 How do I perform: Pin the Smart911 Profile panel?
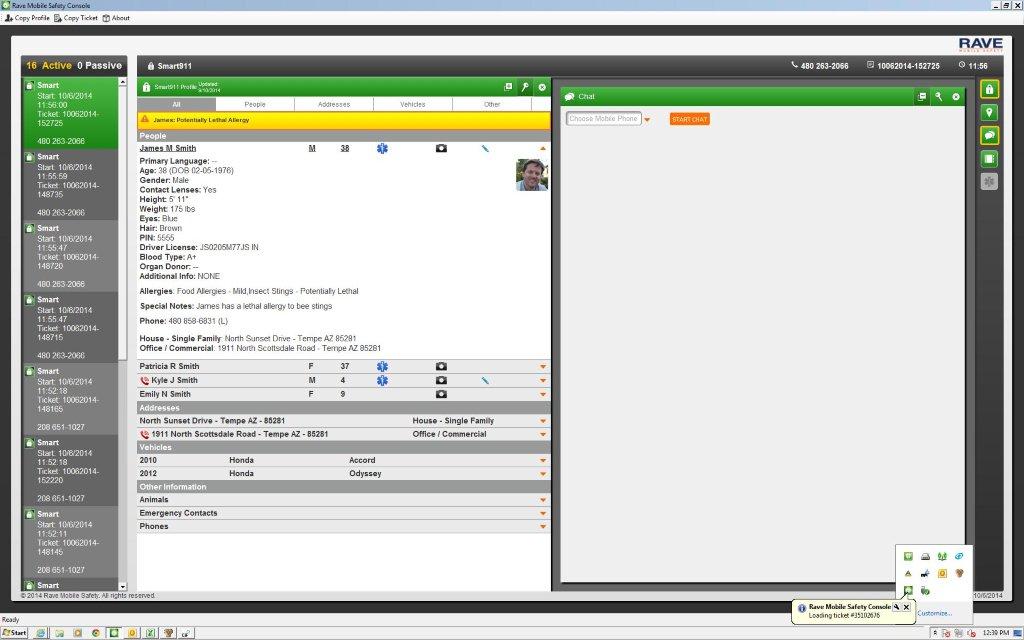[525, 86]
